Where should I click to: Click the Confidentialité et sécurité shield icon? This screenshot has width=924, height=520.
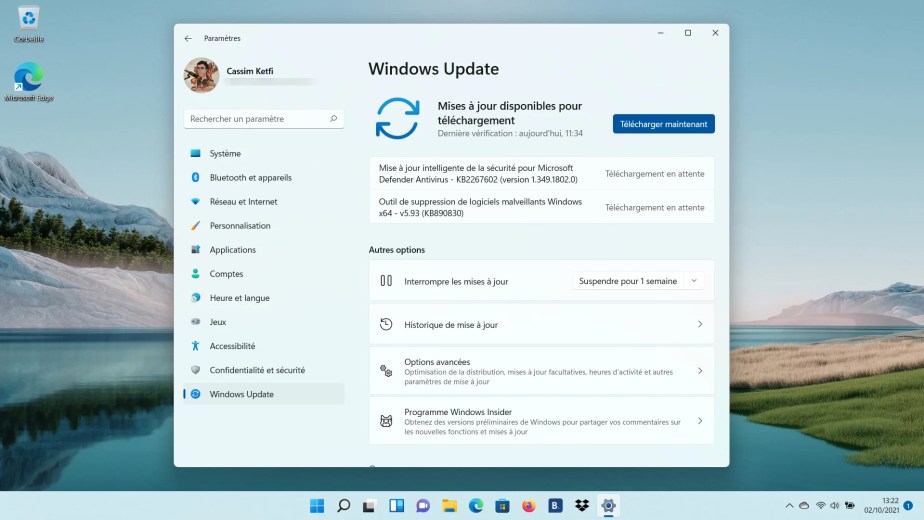coord(196,370)
